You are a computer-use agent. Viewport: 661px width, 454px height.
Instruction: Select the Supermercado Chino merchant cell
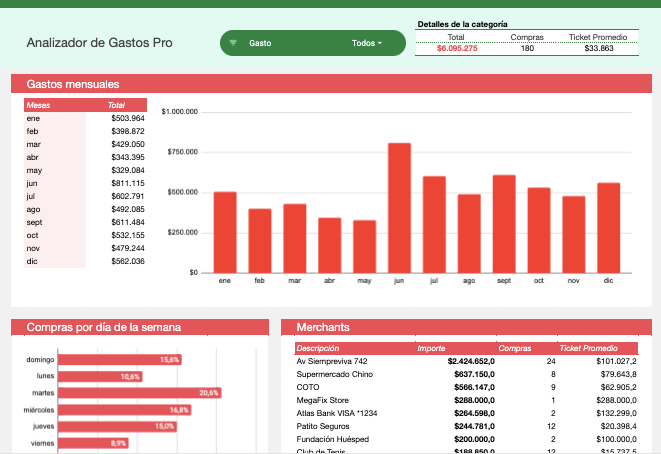point(334,374)
